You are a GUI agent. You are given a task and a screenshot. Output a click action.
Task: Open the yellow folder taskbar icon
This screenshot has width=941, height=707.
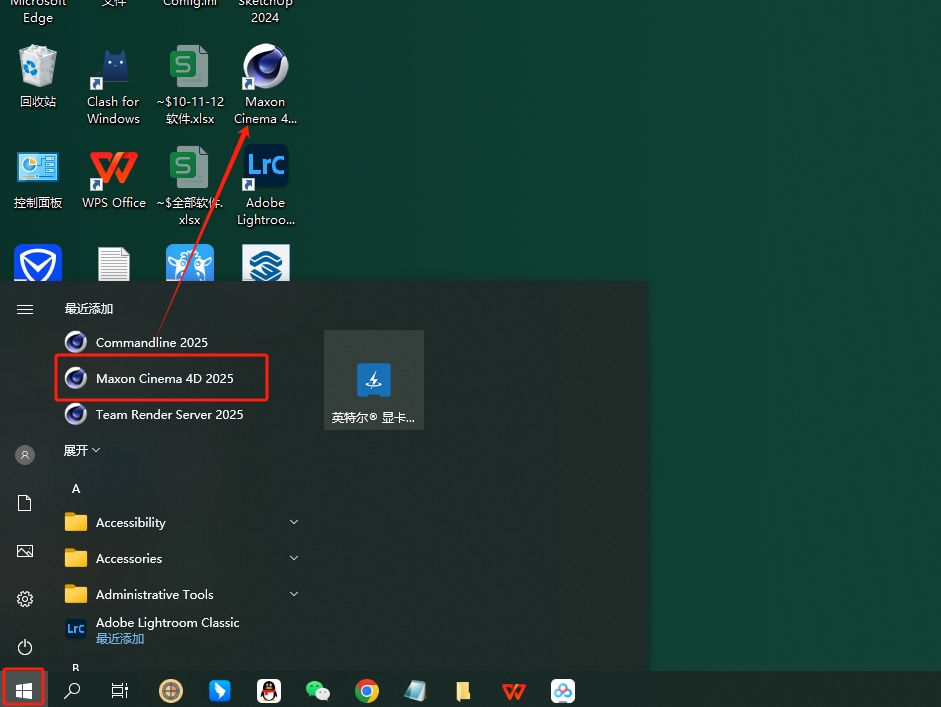[x=463, y=691]
